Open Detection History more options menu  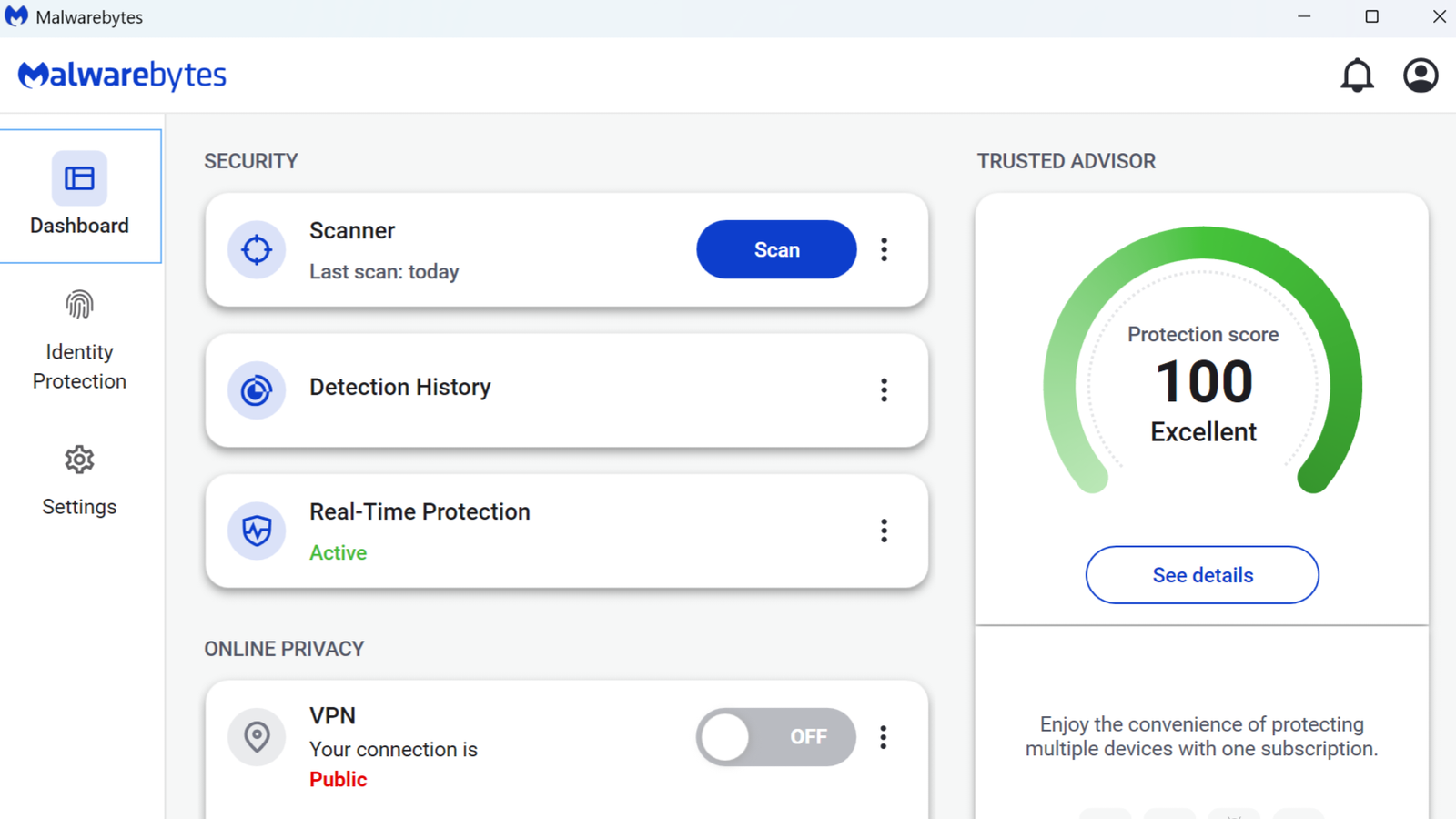tap(884, 390)
